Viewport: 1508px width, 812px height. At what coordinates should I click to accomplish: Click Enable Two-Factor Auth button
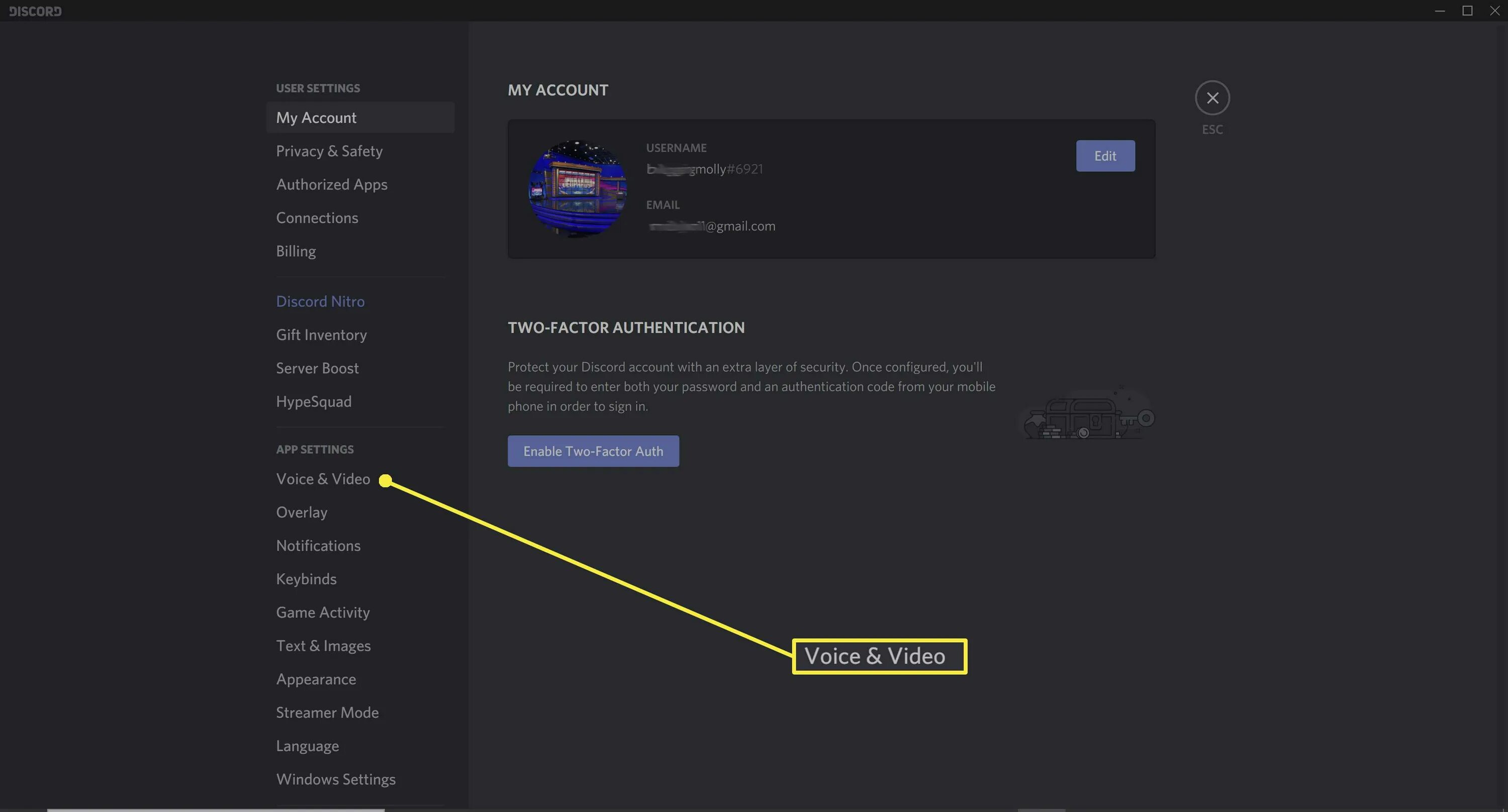click(x=593, y=450)
